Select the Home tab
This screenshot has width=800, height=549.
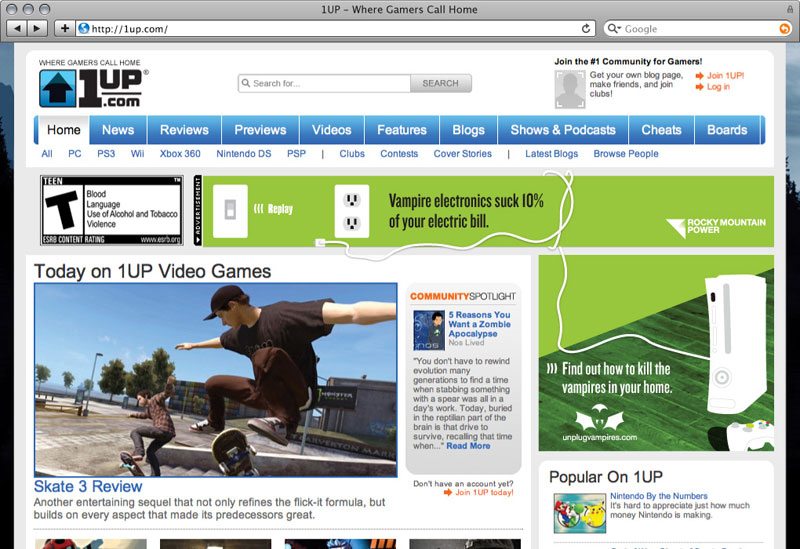[x=64, y=130]
